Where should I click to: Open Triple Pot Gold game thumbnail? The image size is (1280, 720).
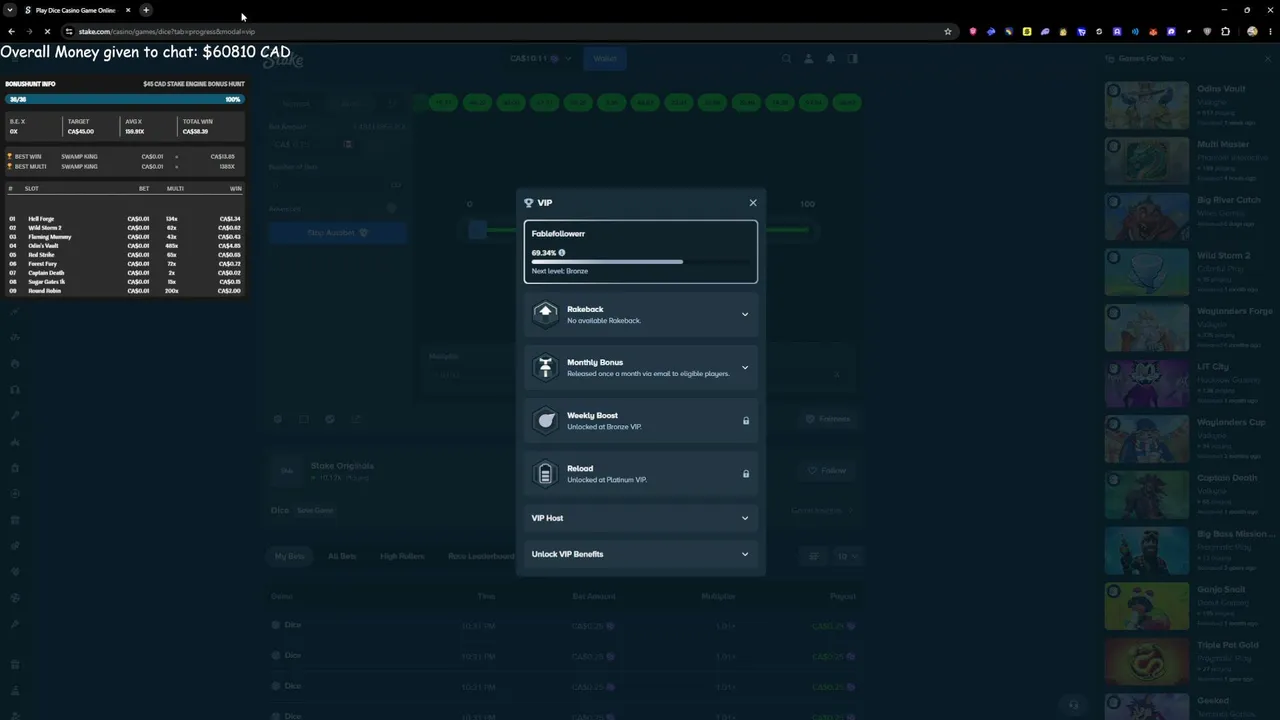1147,661
